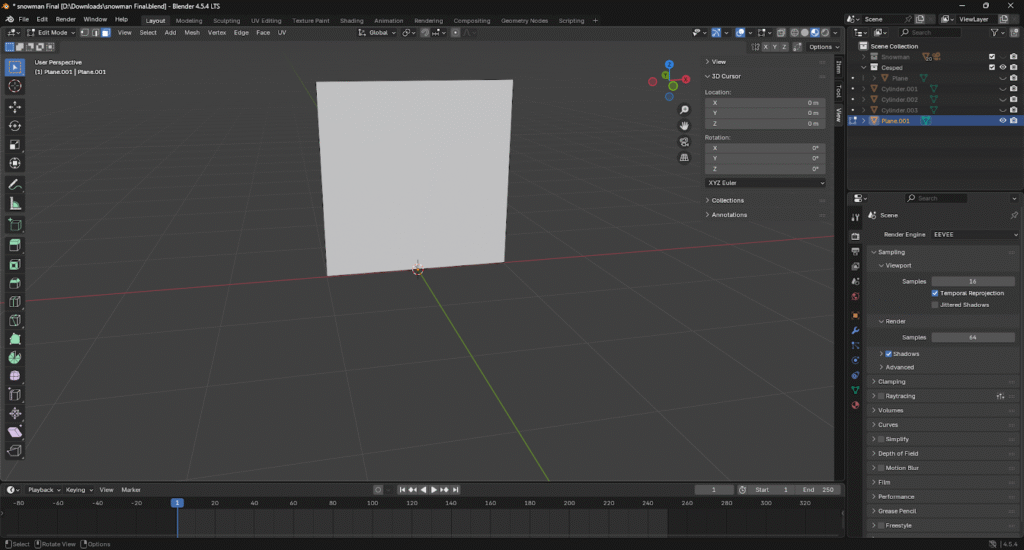This screenshot has height=550, width=1024.
Task: Switch to face select mode
Action: click(105, 33)
